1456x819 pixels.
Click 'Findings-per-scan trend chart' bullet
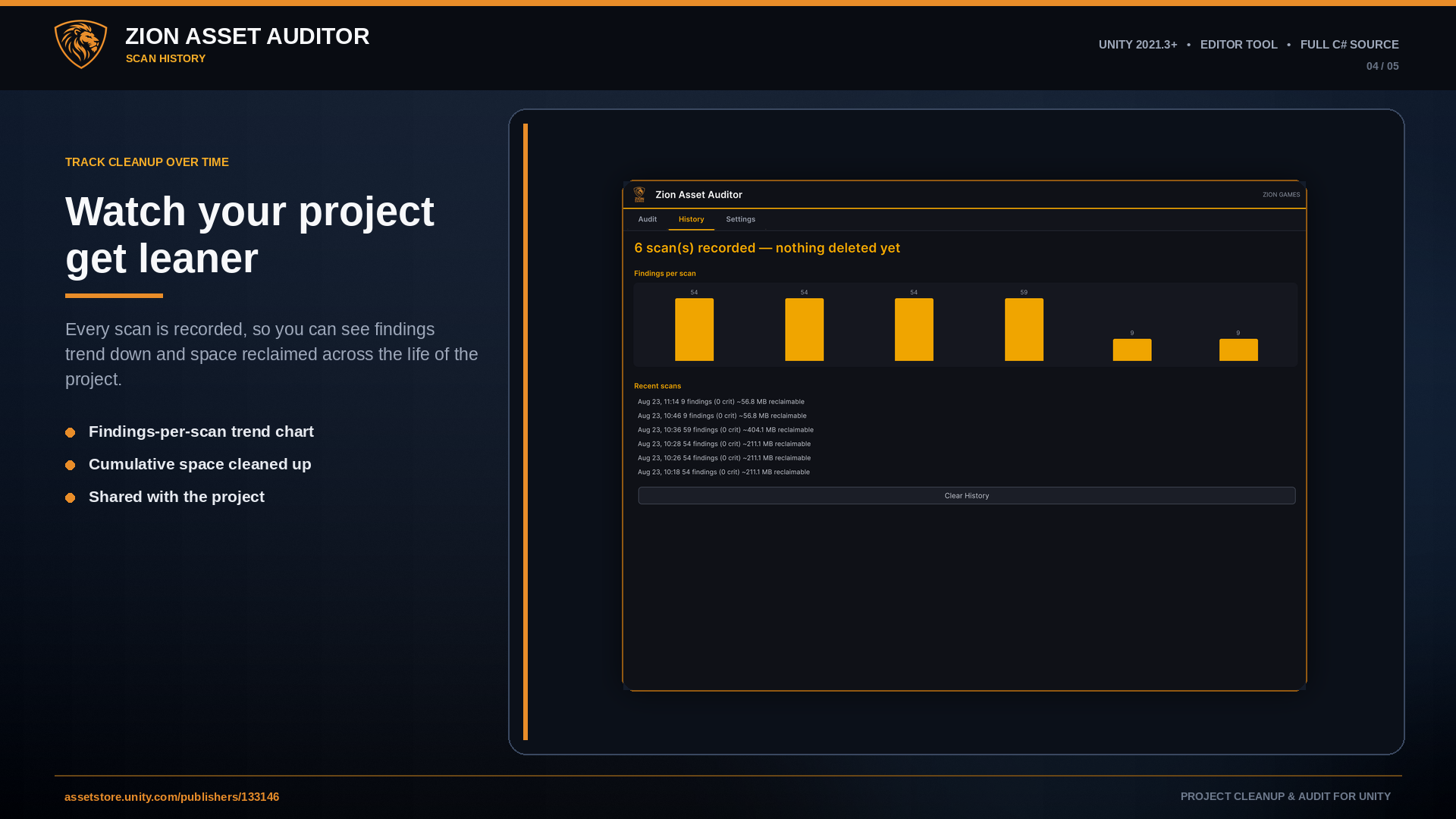[201, 431]
